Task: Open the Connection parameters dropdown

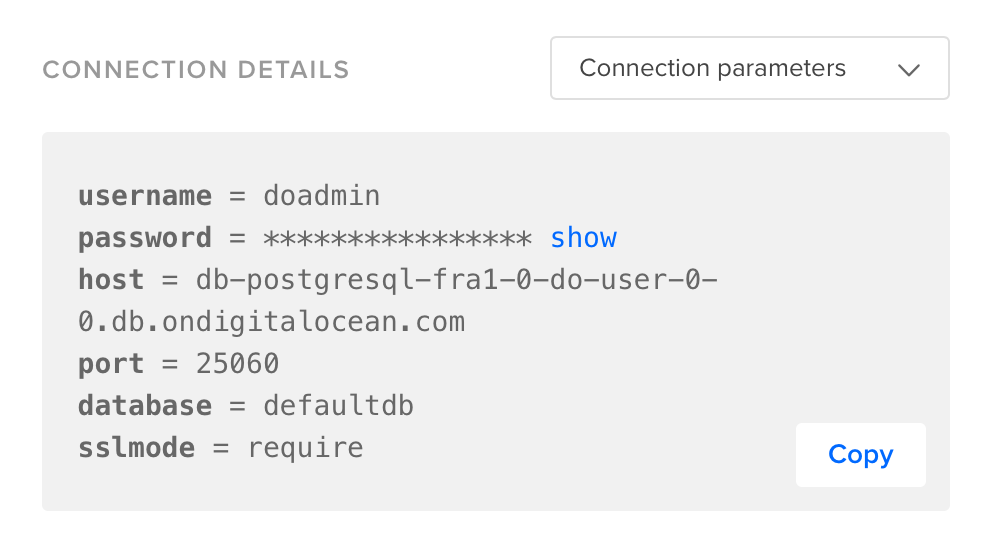Action: [749, 68]
